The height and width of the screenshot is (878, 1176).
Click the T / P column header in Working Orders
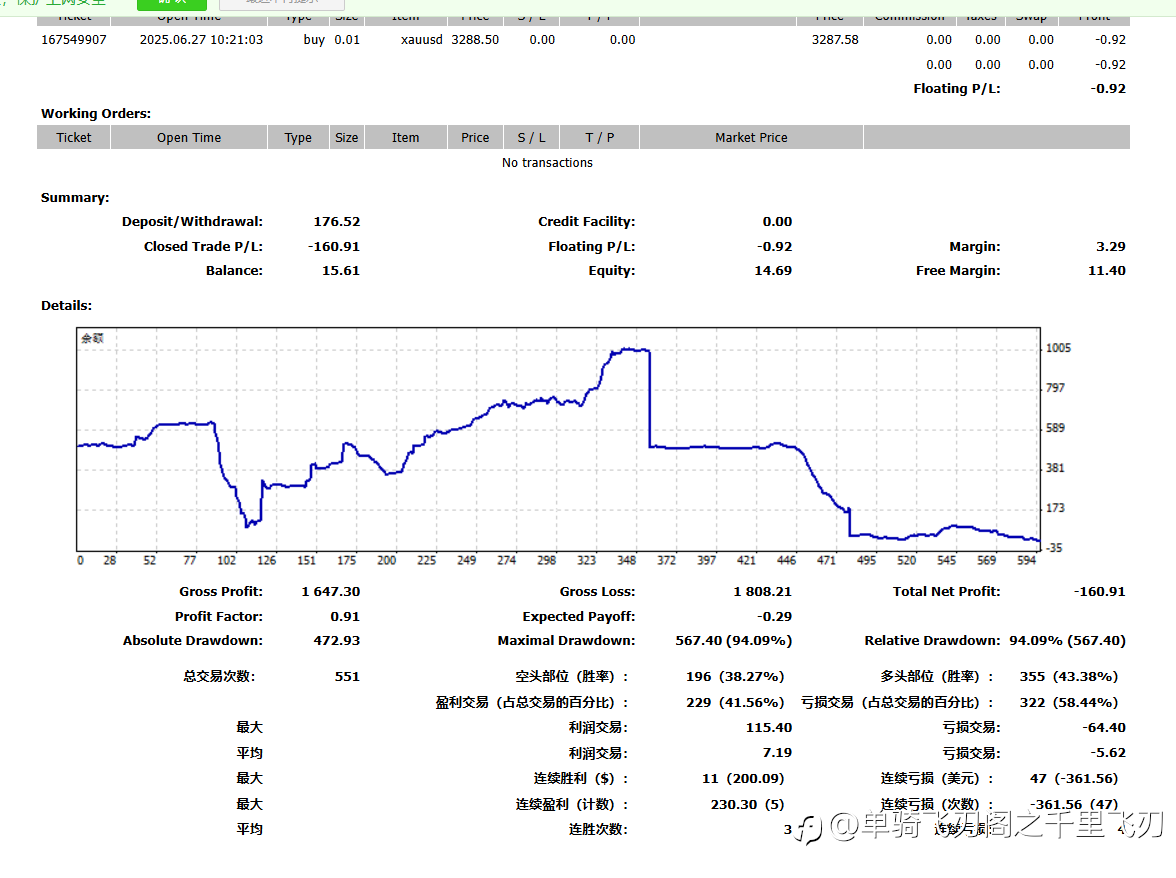599,137
